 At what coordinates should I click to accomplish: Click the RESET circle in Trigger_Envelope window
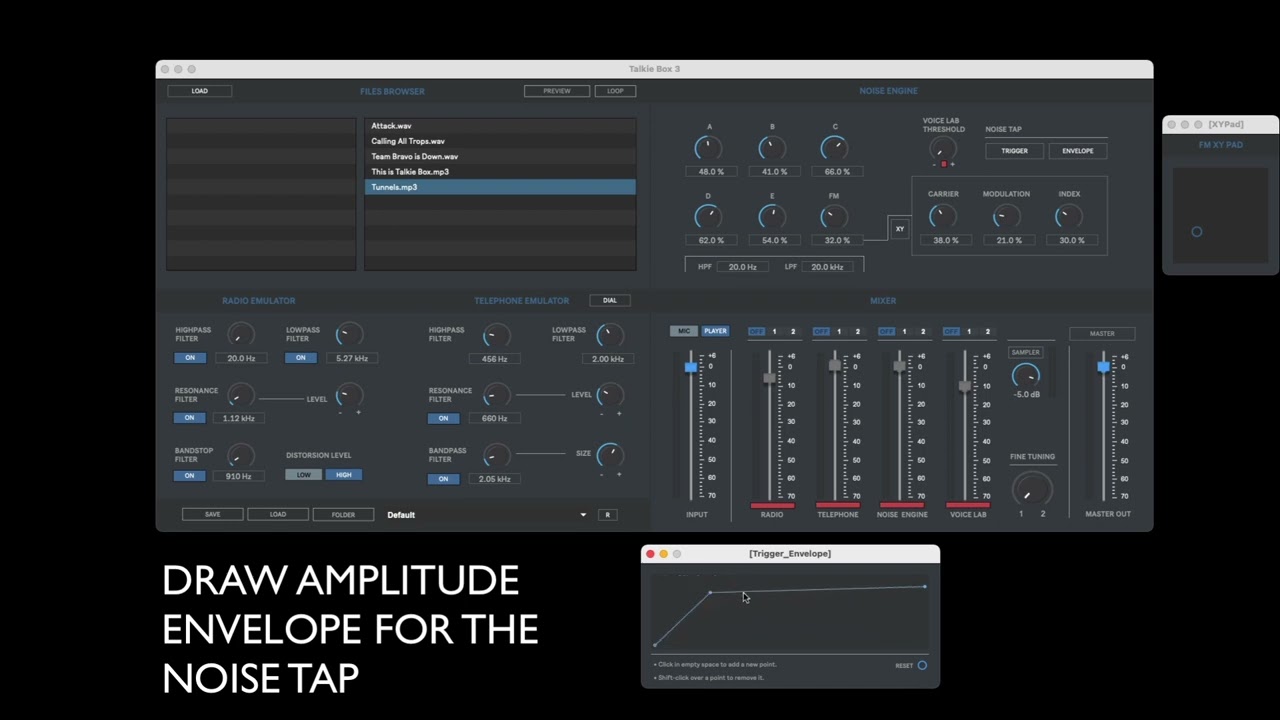tap(922, 665)
